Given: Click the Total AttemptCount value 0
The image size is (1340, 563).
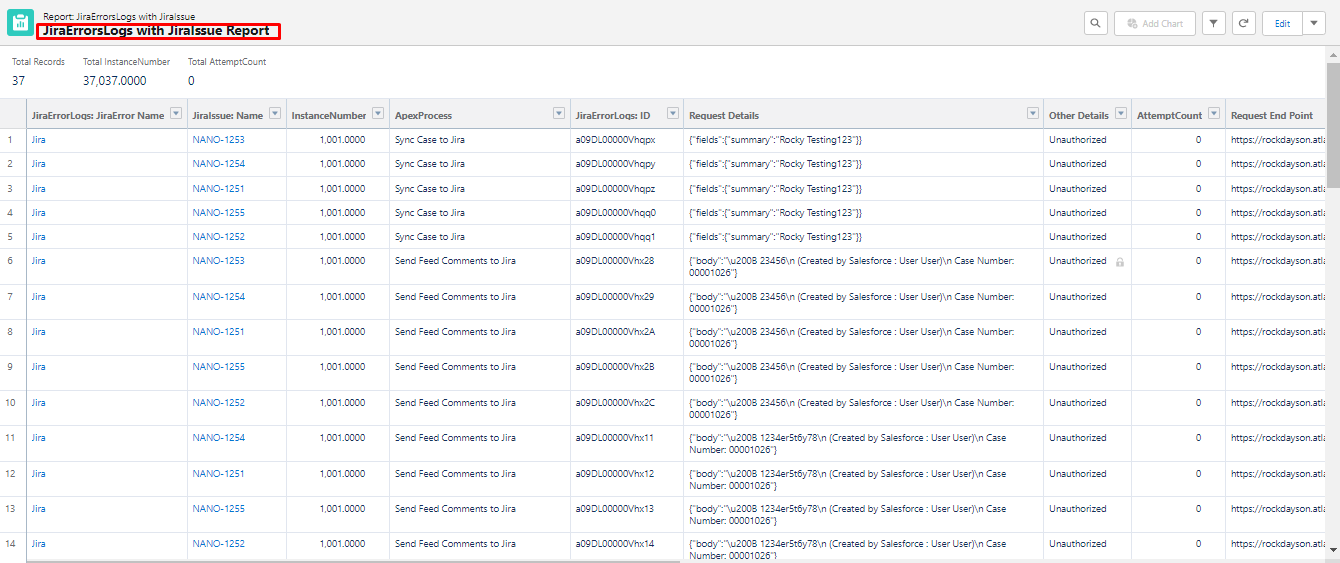Looking at the screenshot, I should tap(191, 80).
